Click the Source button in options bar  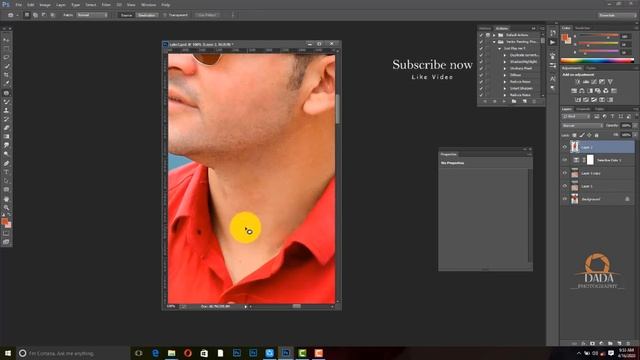tap(127, 15)
